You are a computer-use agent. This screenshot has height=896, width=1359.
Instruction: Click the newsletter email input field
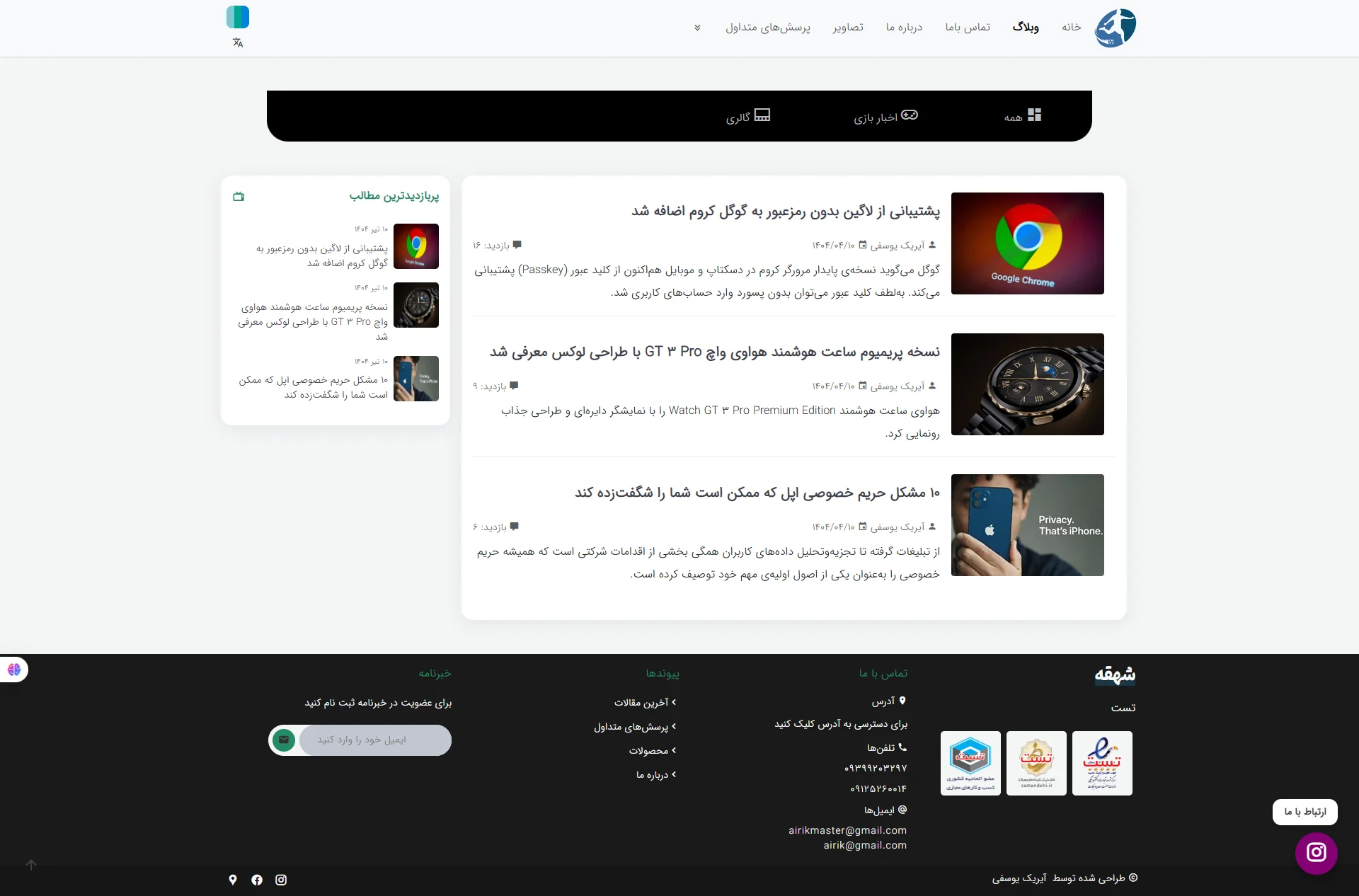pyautogui.click(x=376, y=740)
